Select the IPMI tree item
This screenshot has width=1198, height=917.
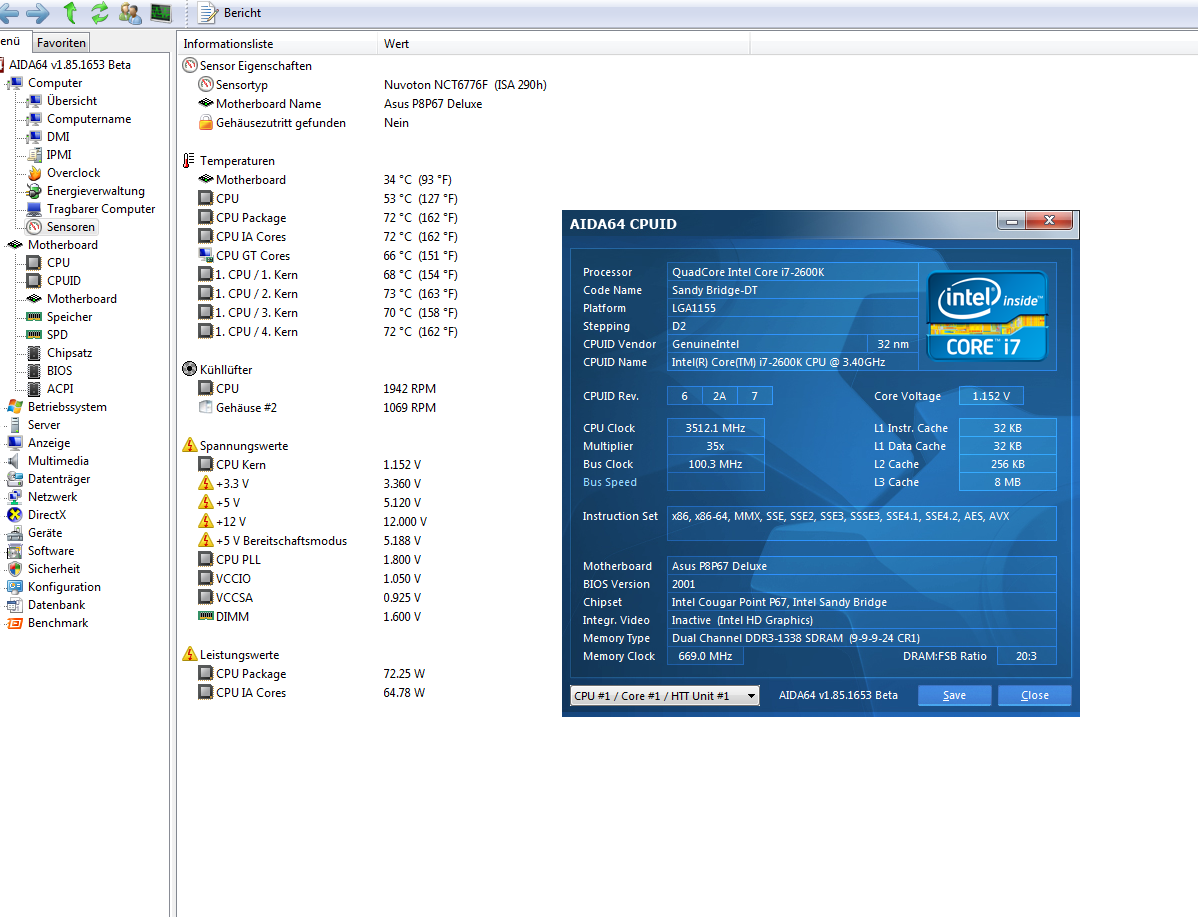click(59, 154)
